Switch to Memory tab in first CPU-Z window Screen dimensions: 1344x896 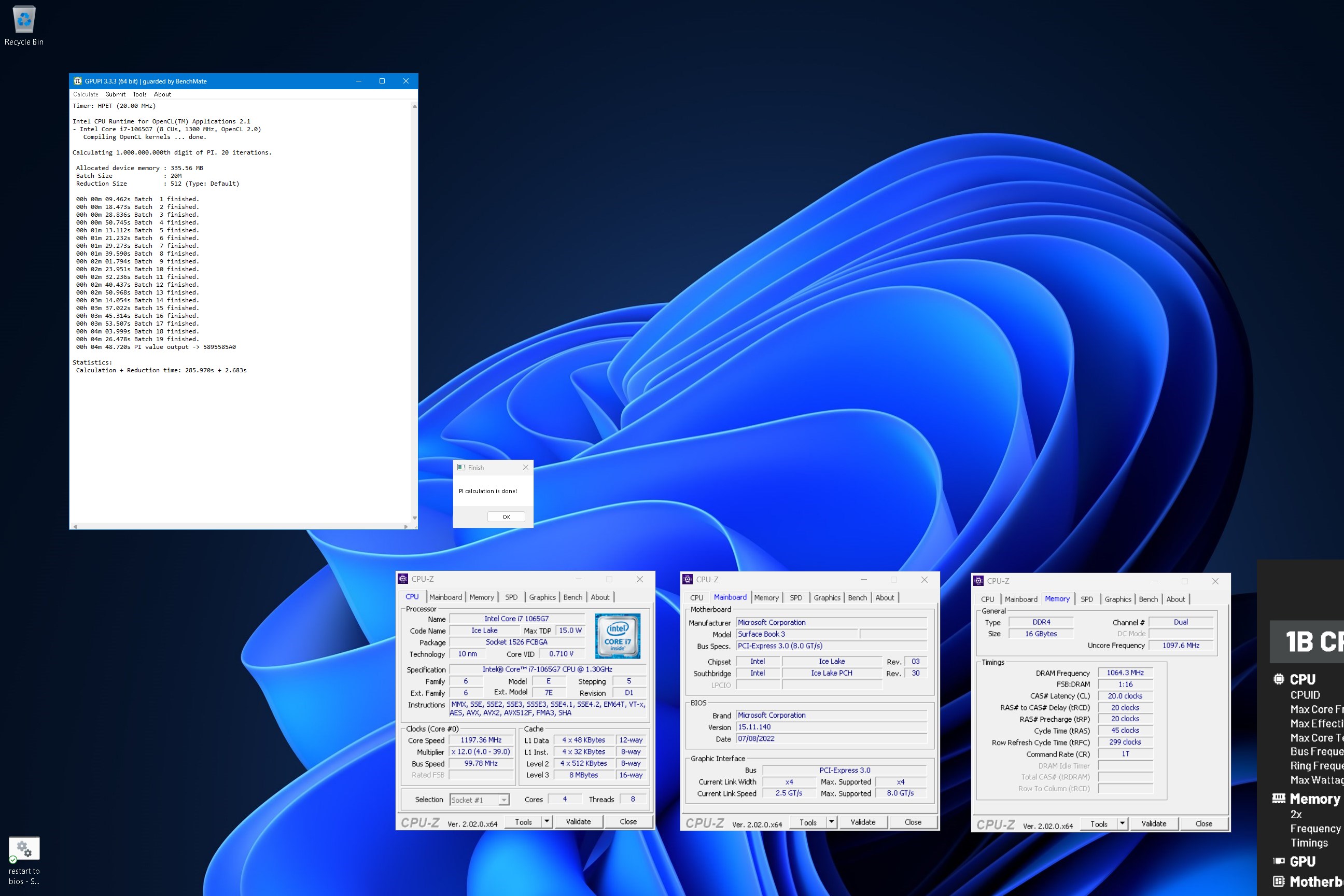(x=482, y=597)
